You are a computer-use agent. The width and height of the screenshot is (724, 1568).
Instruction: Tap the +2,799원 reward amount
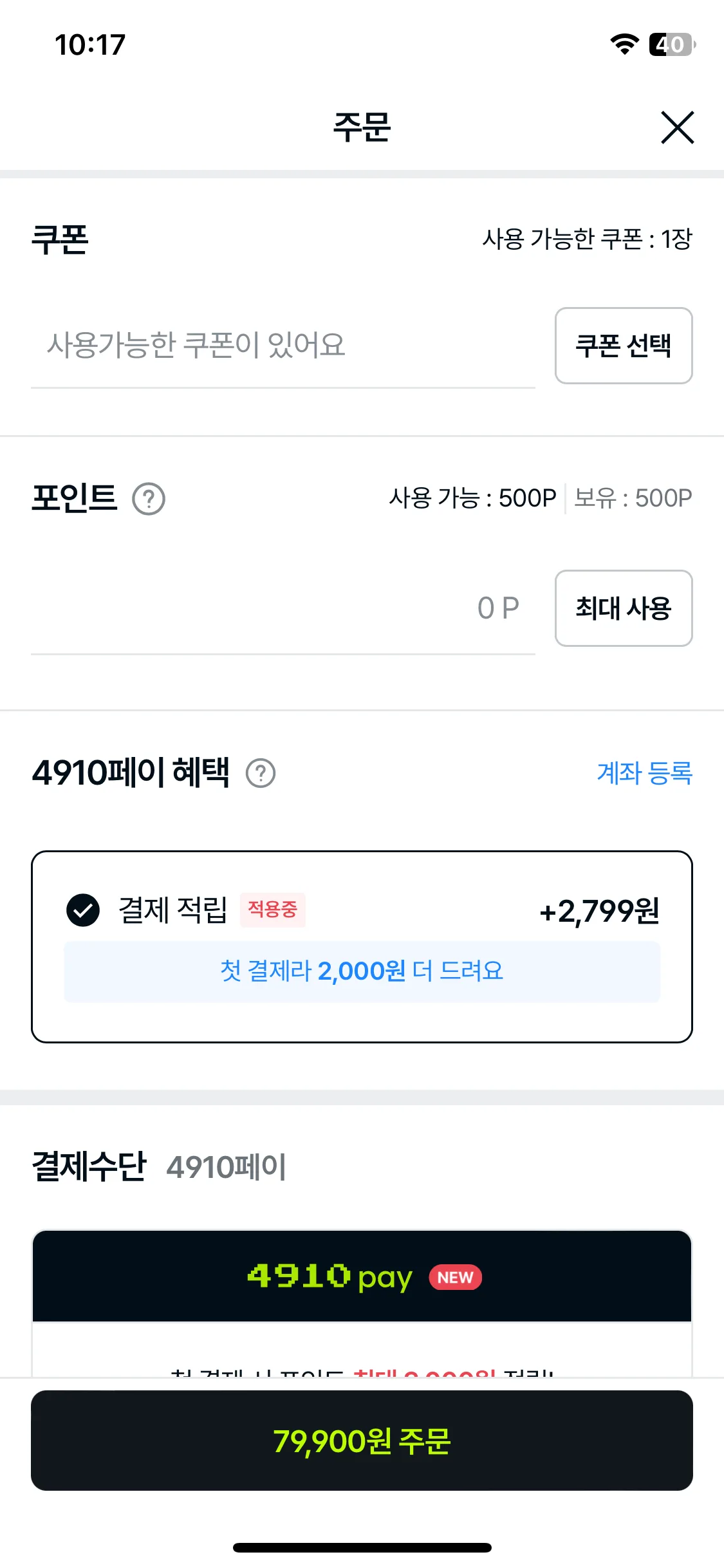(599, 911)
